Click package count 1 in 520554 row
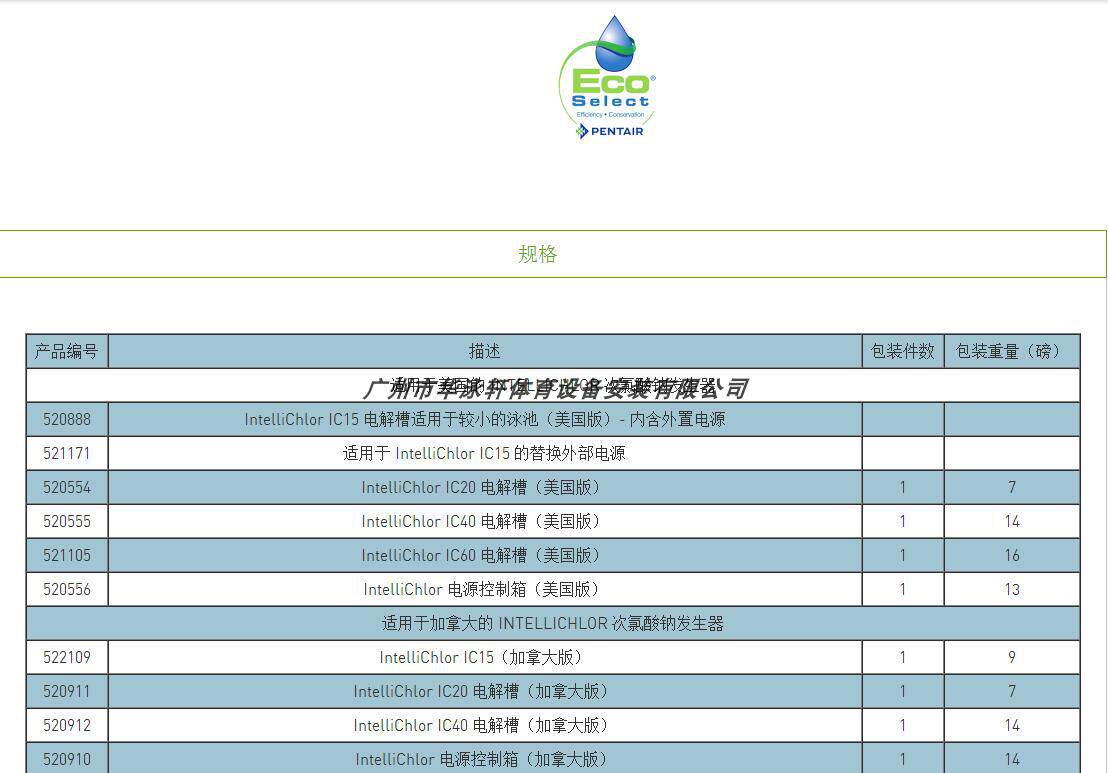The image size is (1108, 773). coord(902,487)
